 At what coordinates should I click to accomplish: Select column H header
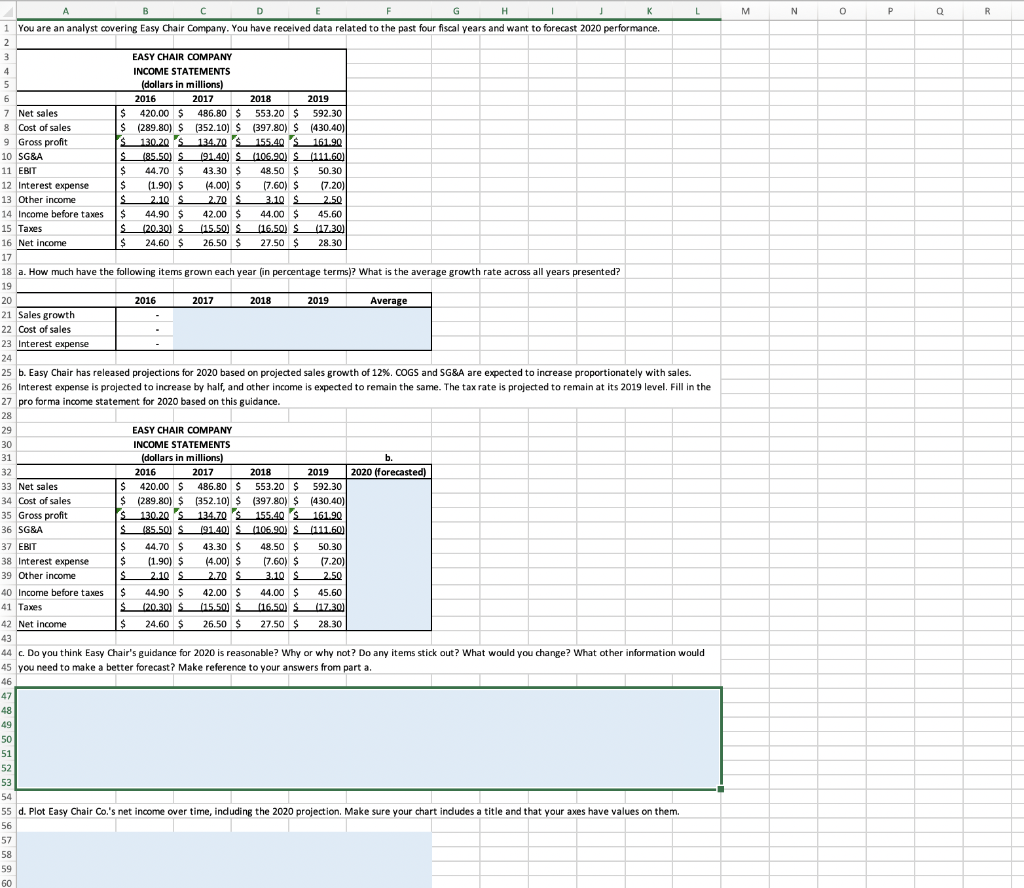click(x=504, y=10)
